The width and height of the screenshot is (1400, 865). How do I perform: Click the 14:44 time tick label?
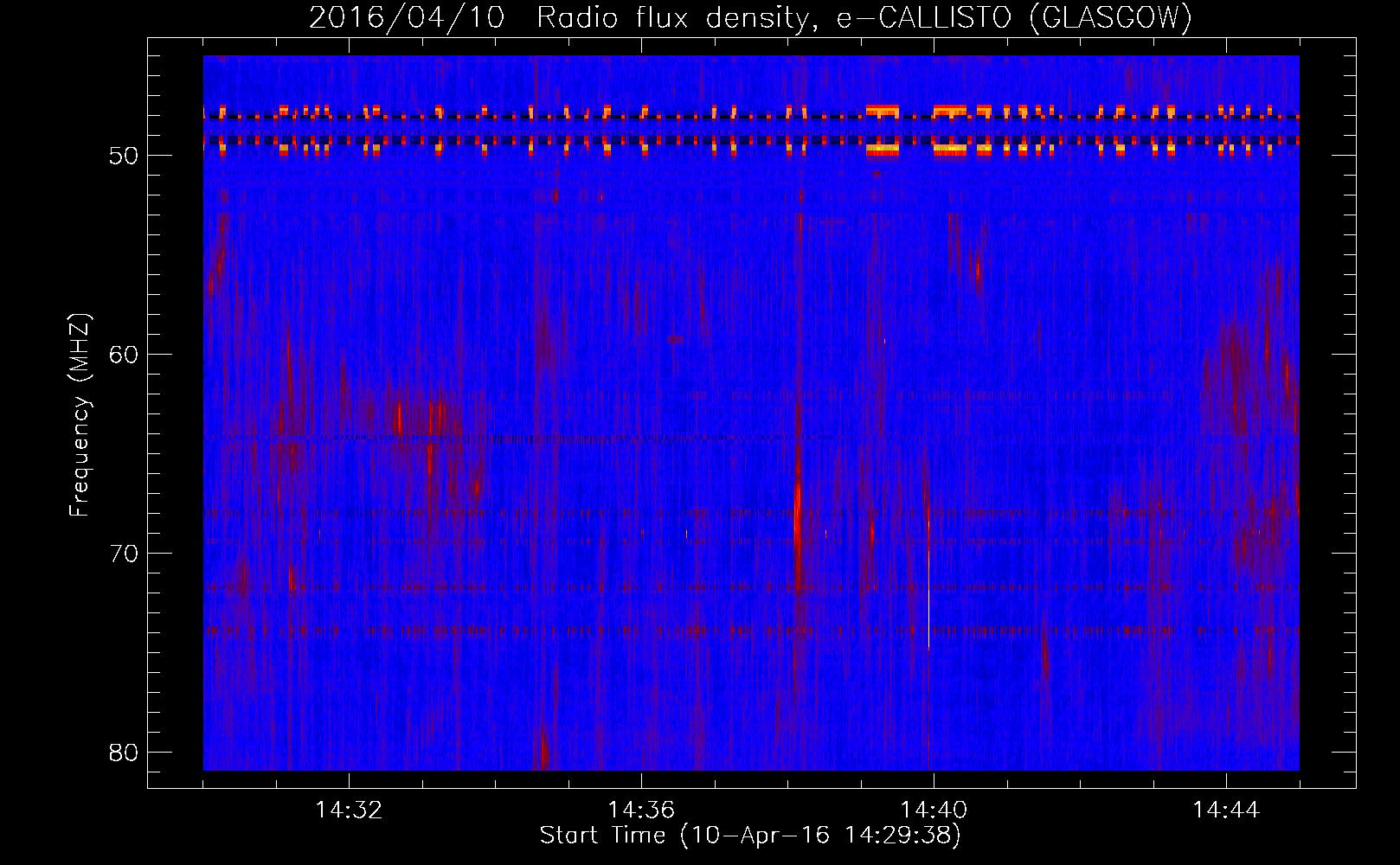click(x=1226, y=811)
